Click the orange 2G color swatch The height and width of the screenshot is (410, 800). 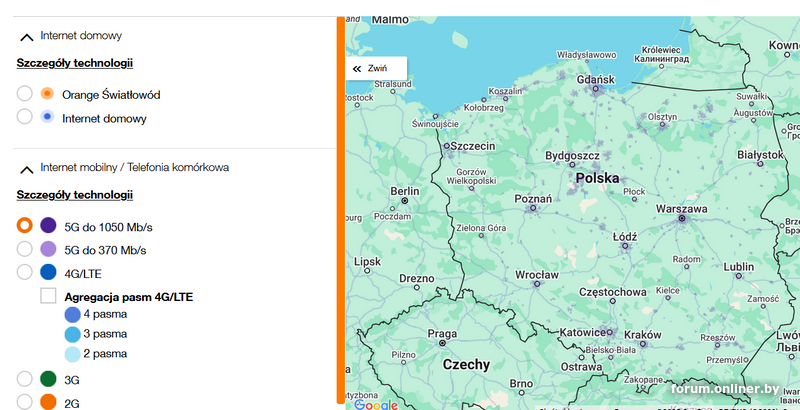pos(48,402)
